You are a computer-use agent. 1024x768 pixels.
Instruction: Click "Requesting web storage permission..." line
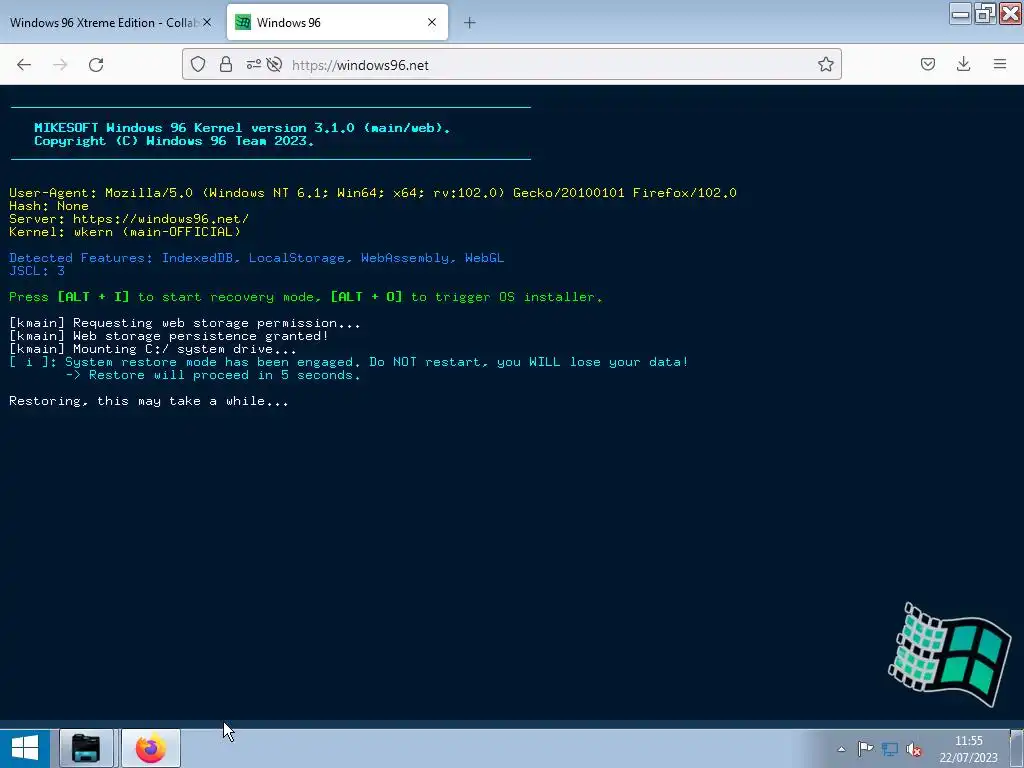[x=185, y=323]
